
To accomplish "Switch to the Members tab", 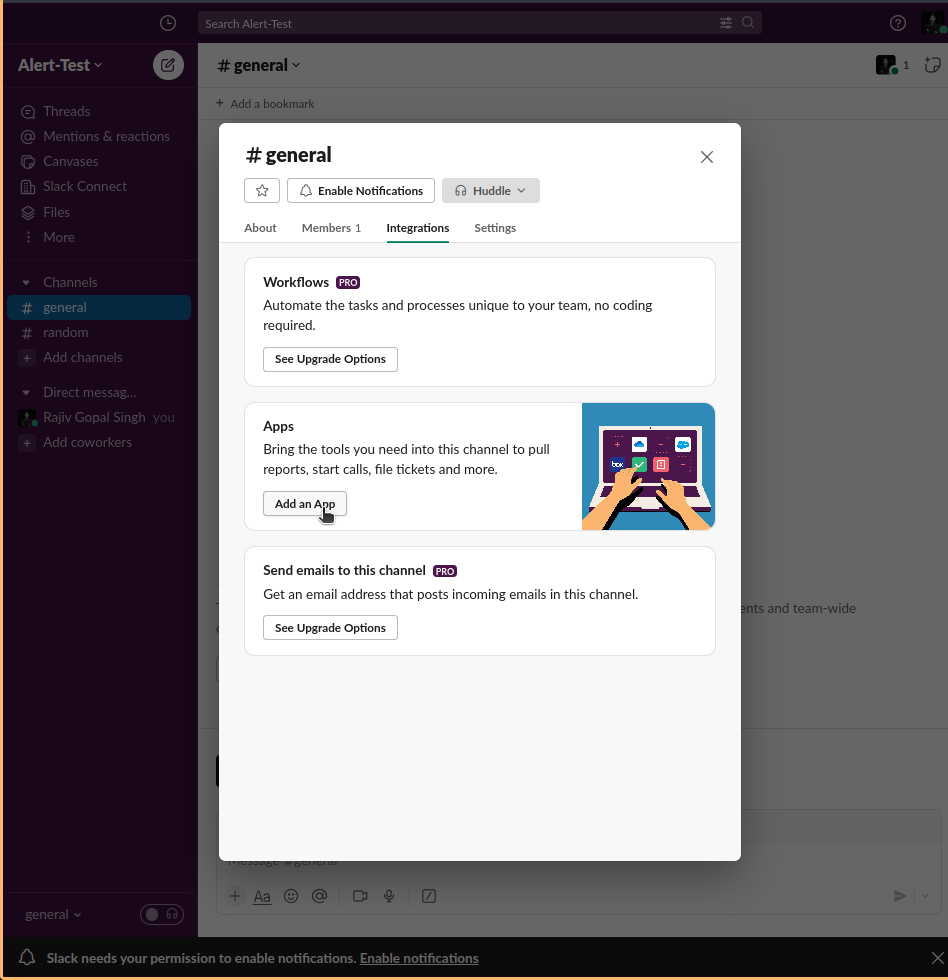I will pyautogui.click(x=331, y=228).
